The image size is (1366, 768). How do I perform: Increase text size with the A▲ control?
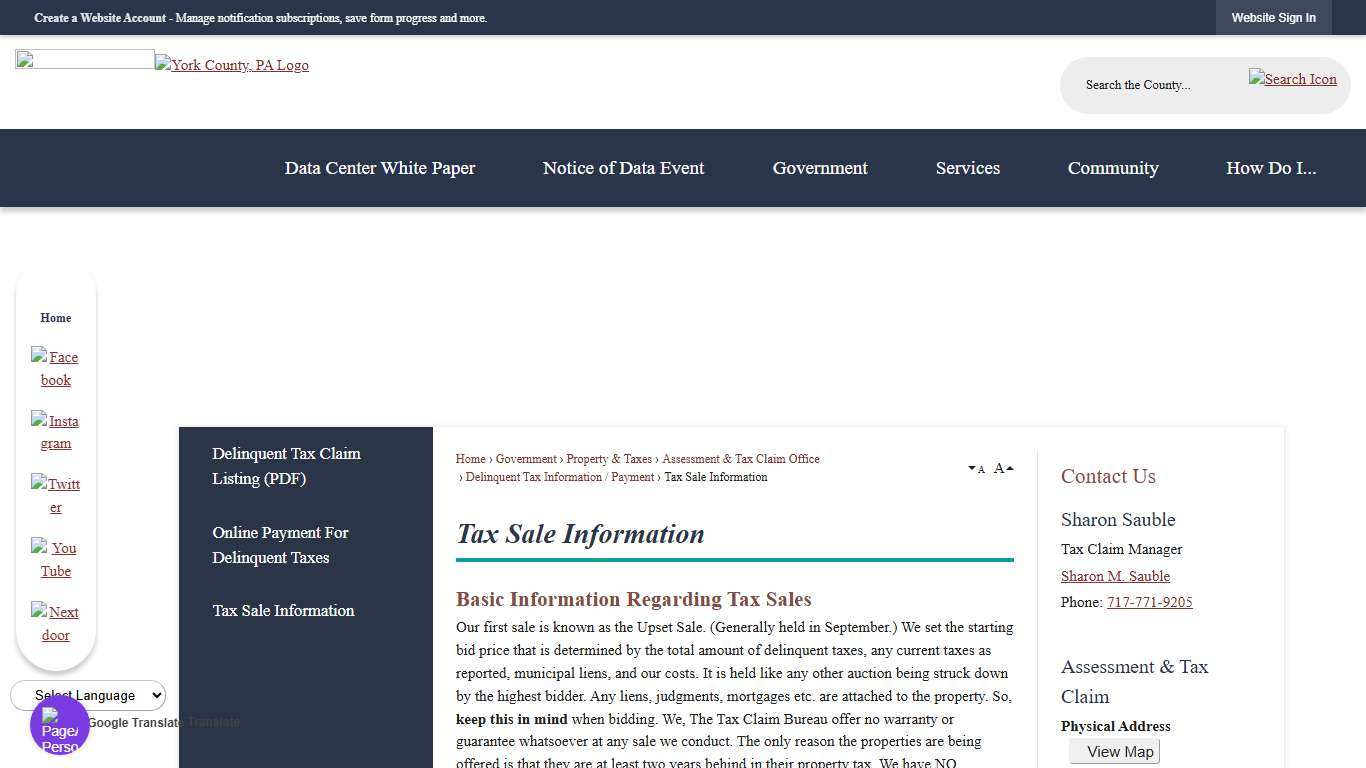pos(1001,468)
